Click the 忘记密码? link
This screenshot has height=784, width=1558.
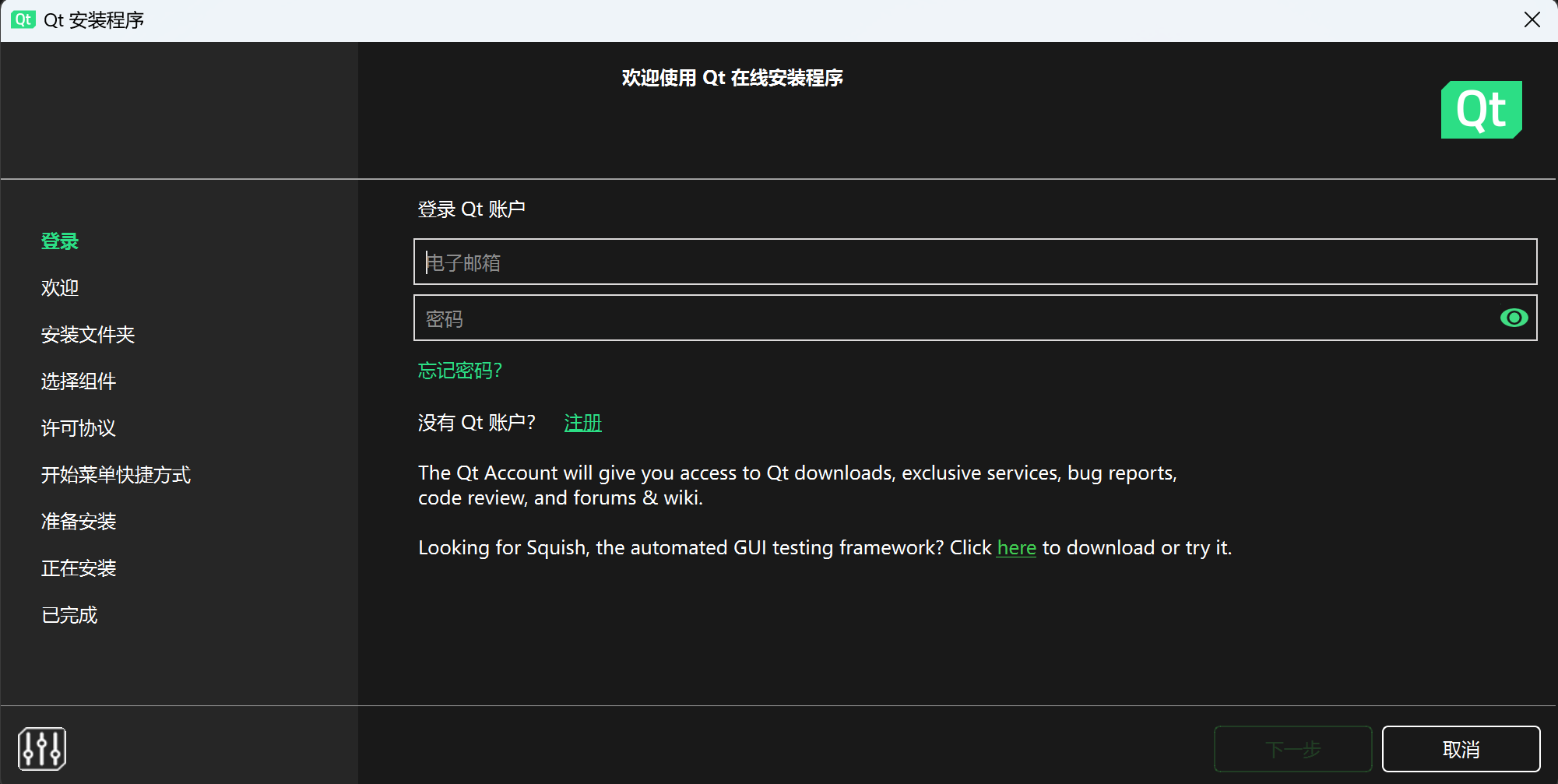(459, 371)
